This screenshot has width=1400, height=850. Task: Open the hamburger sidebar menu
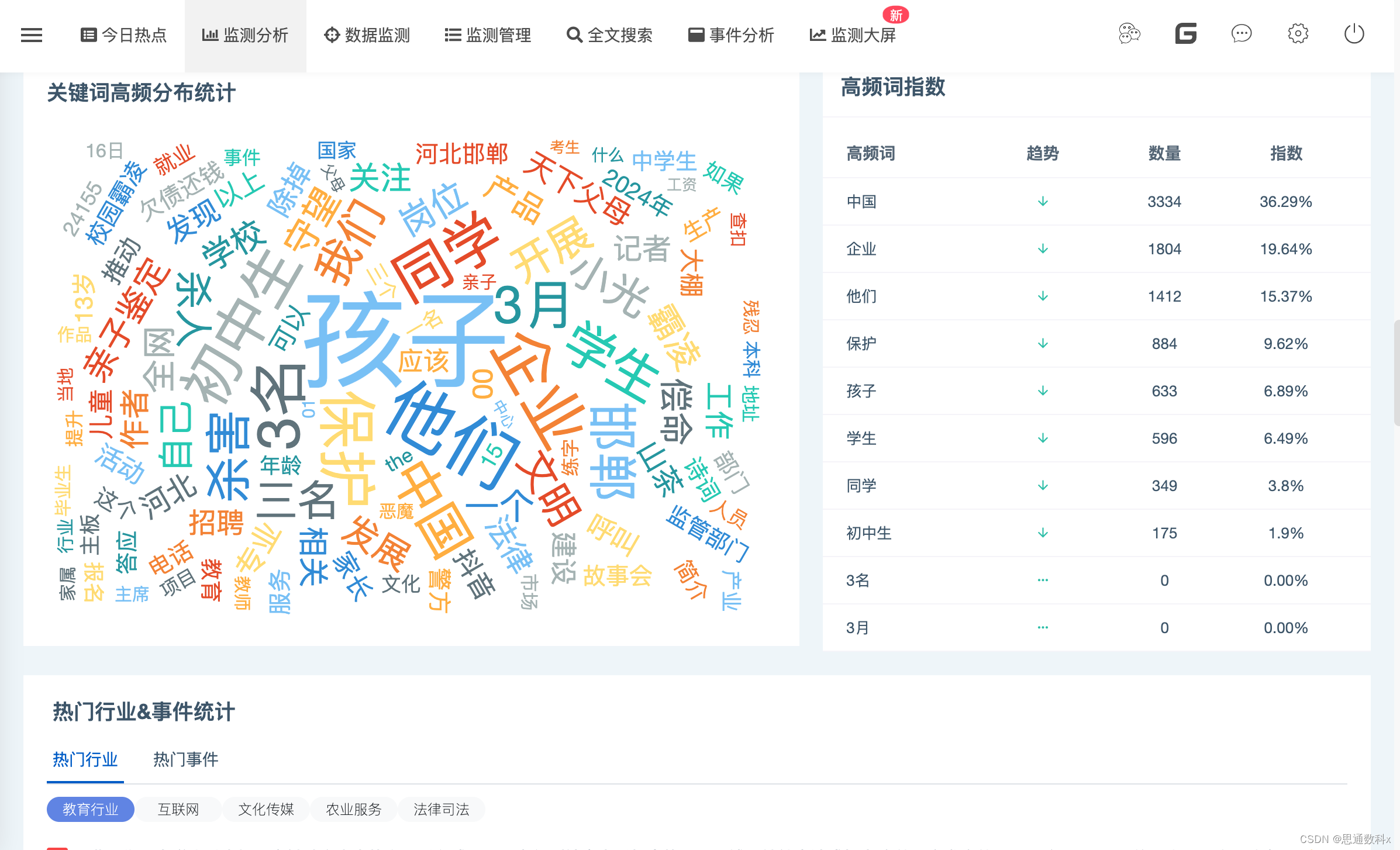(32, 35)
